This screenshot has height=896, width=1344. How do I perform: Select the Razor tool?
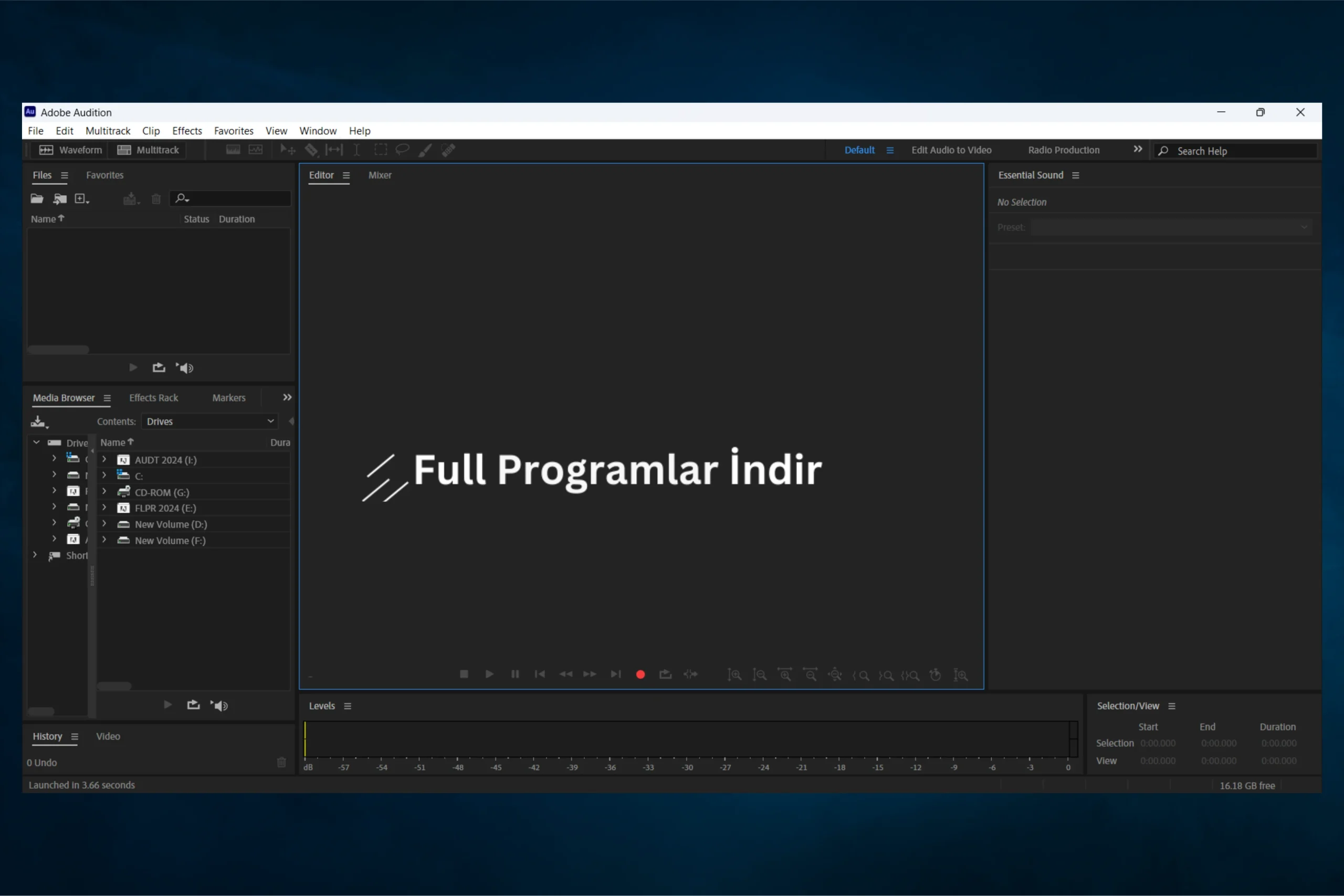[x=311, y=150]
